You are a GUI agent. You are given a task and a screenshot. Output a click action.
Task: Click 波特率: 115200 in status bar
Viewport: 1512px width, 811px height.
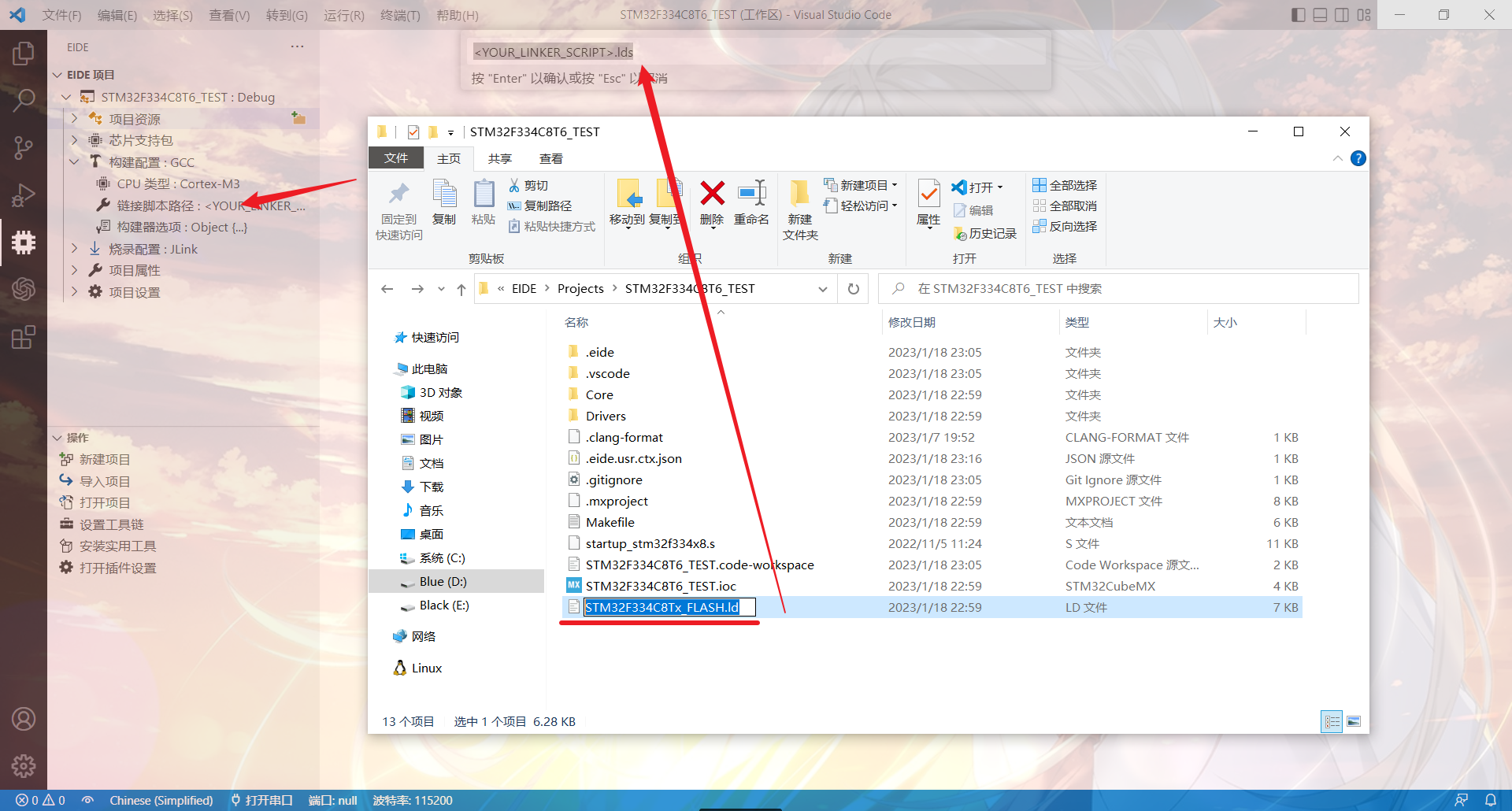[x=413, y=800]
